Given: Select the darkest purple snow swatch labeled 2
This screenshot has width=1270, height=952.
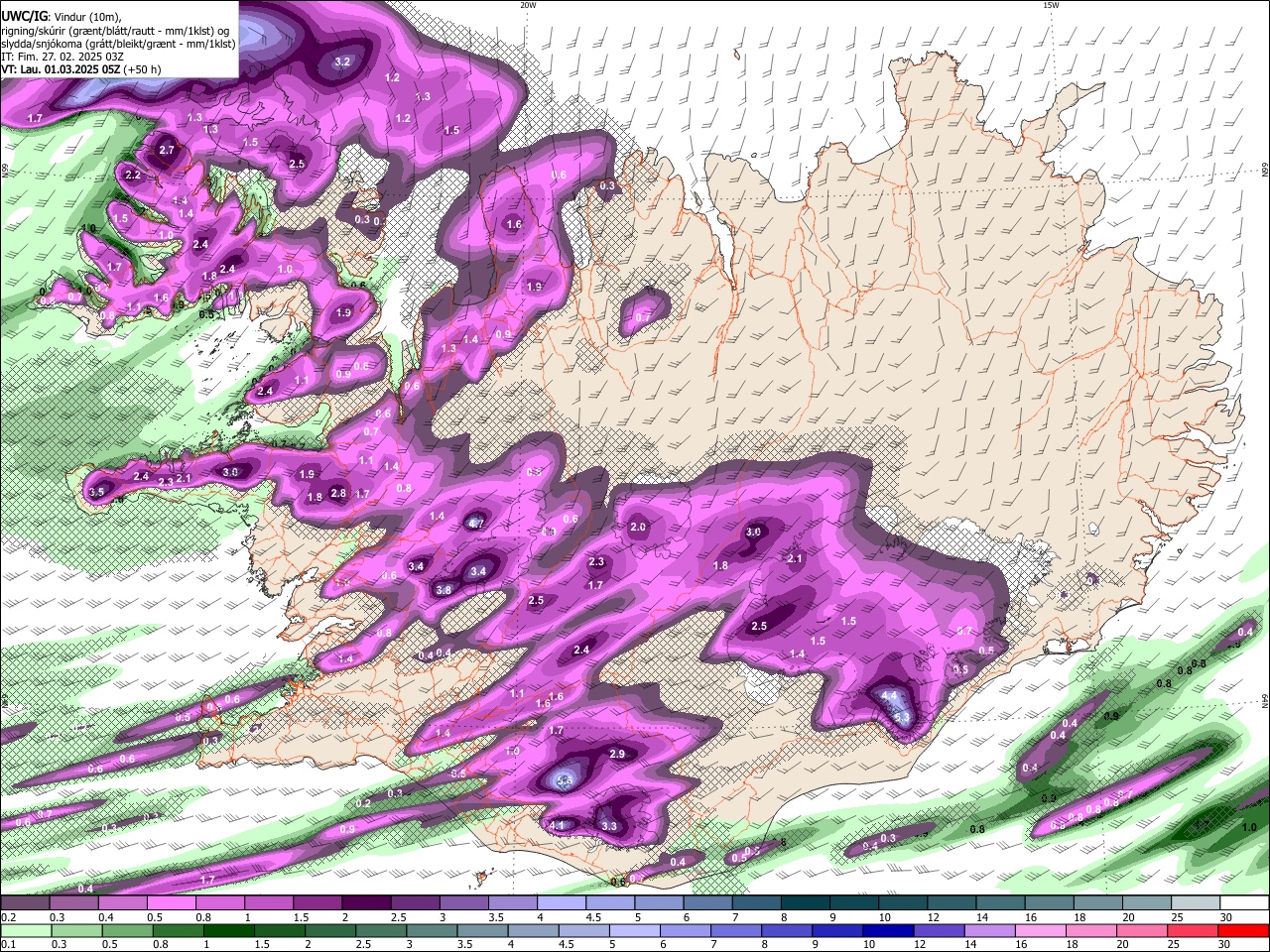Looking at the screenshot, I should (x=367, y=903).
